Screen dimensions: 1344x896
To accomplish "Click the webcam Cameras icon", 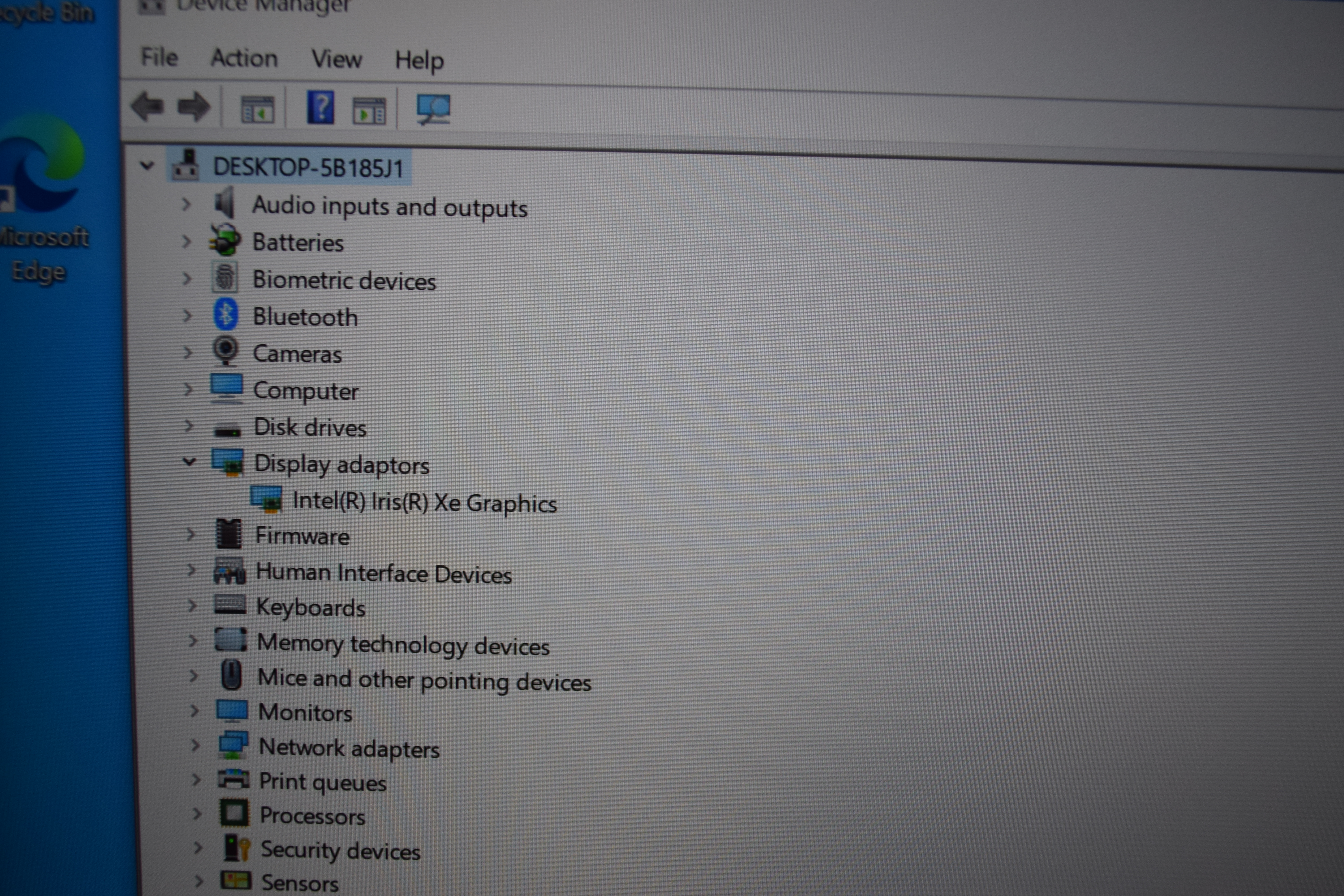I will pos(226,350).
